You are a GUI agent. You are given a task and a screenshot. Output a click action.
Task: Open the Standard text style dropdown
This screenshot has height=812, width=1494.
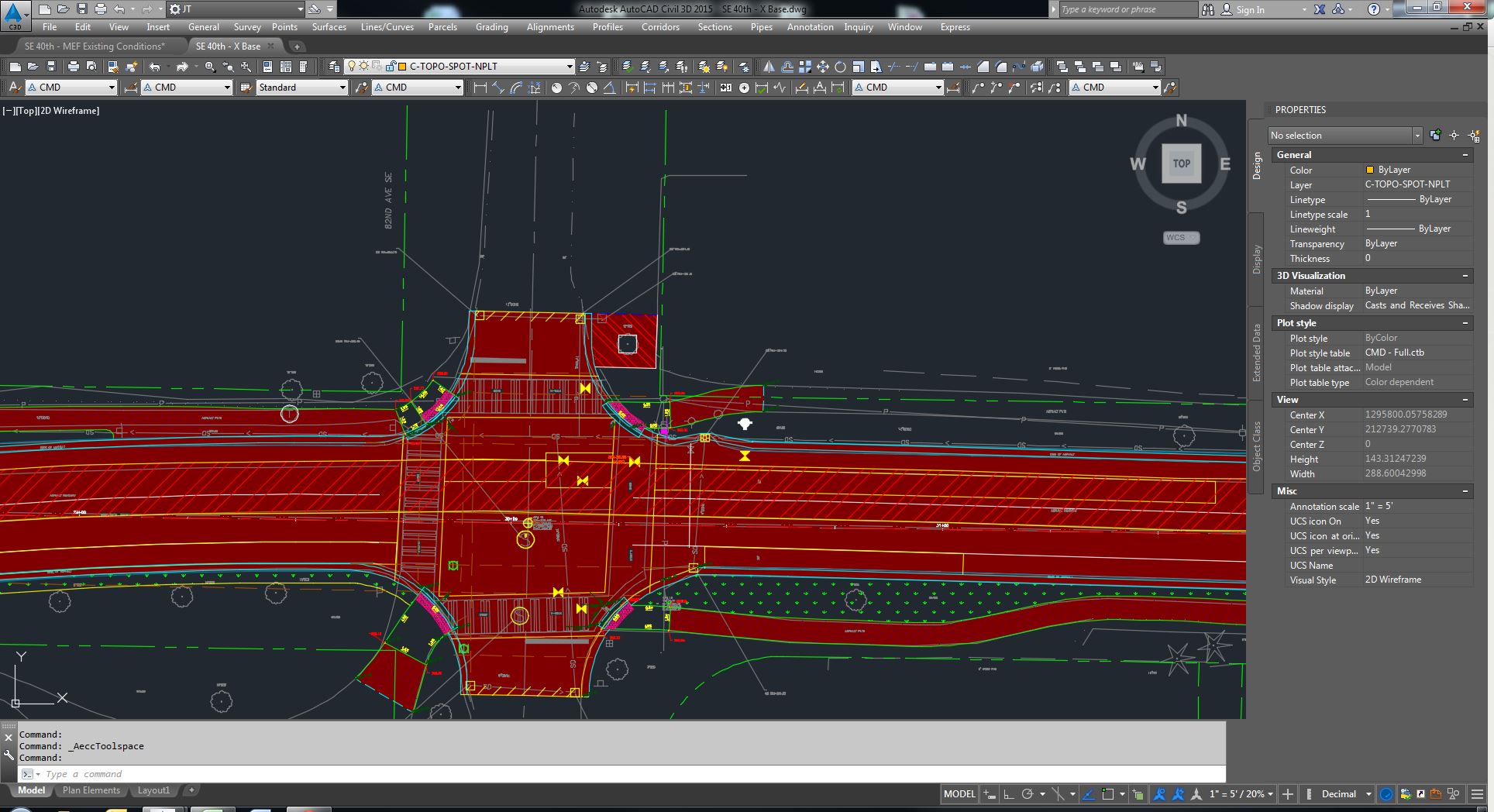[x=343, y=87]
